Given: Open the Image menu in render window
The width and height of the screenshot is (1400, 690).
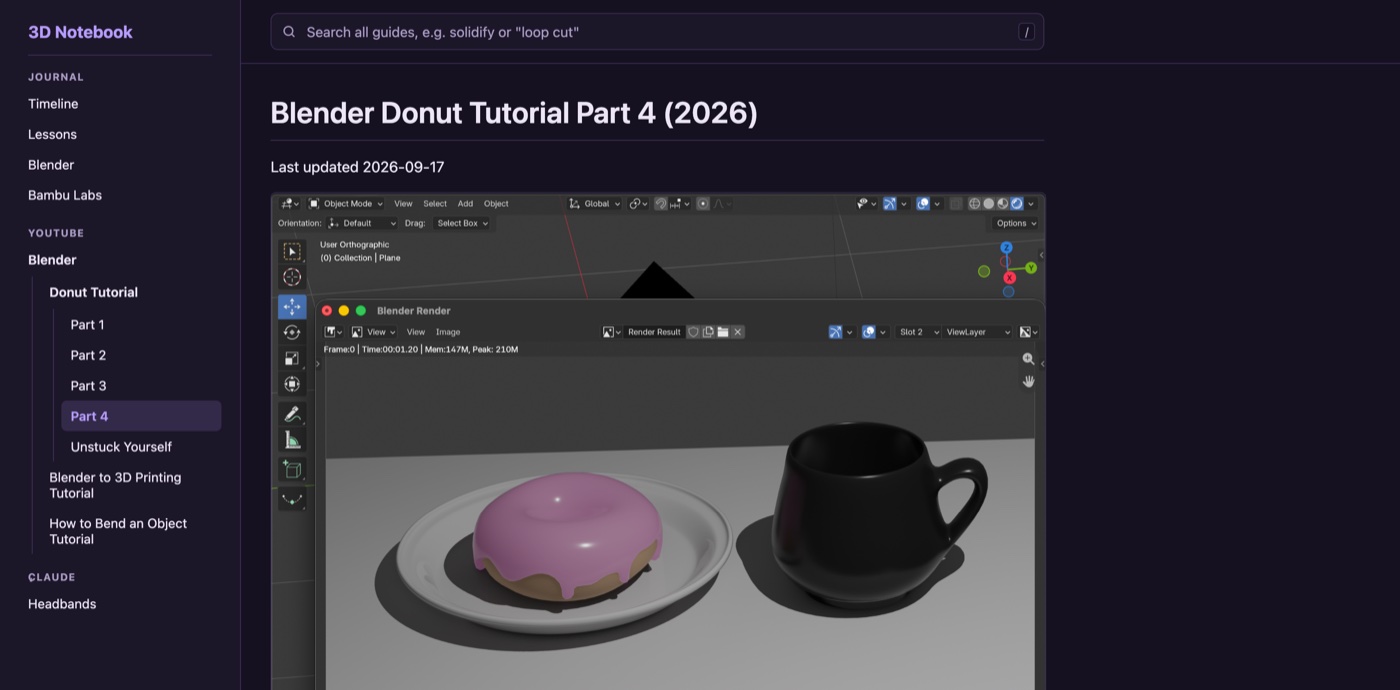Looking at the screenshot, I should click(448, 332).
